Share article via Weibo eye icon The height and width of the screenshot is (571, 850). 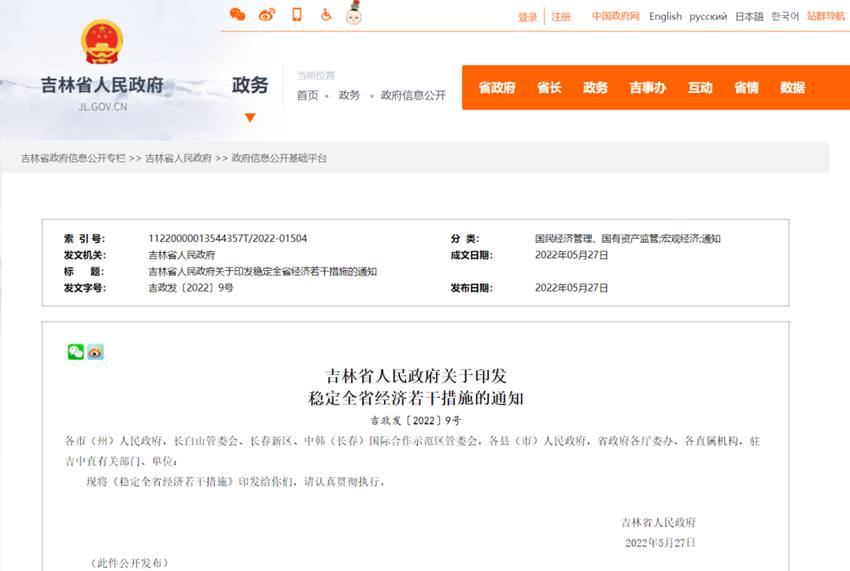[x=95, y=352]
